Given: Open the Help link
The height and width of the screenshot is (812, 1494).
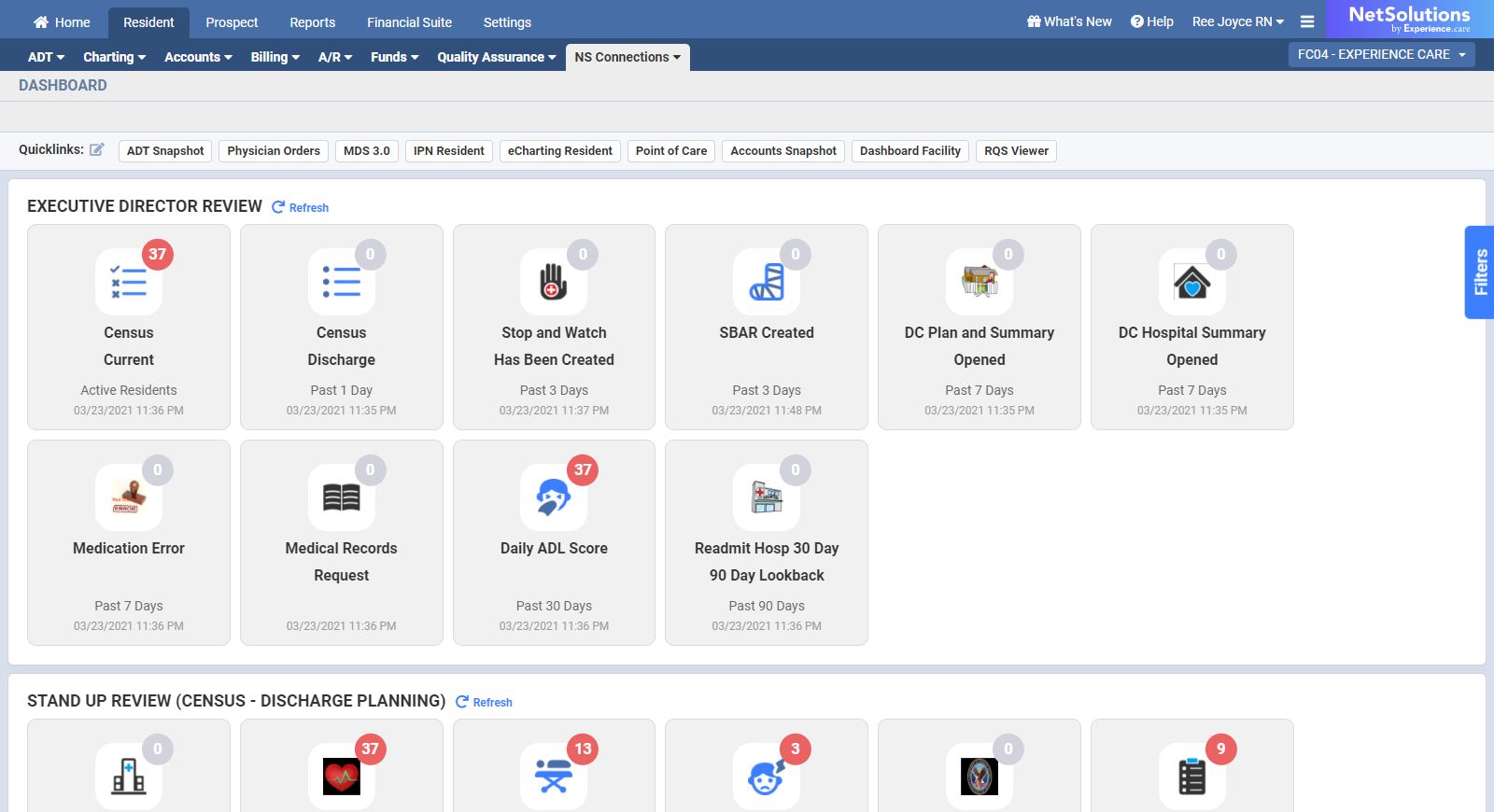Looking at the screenshot, I should point(1152,21).
